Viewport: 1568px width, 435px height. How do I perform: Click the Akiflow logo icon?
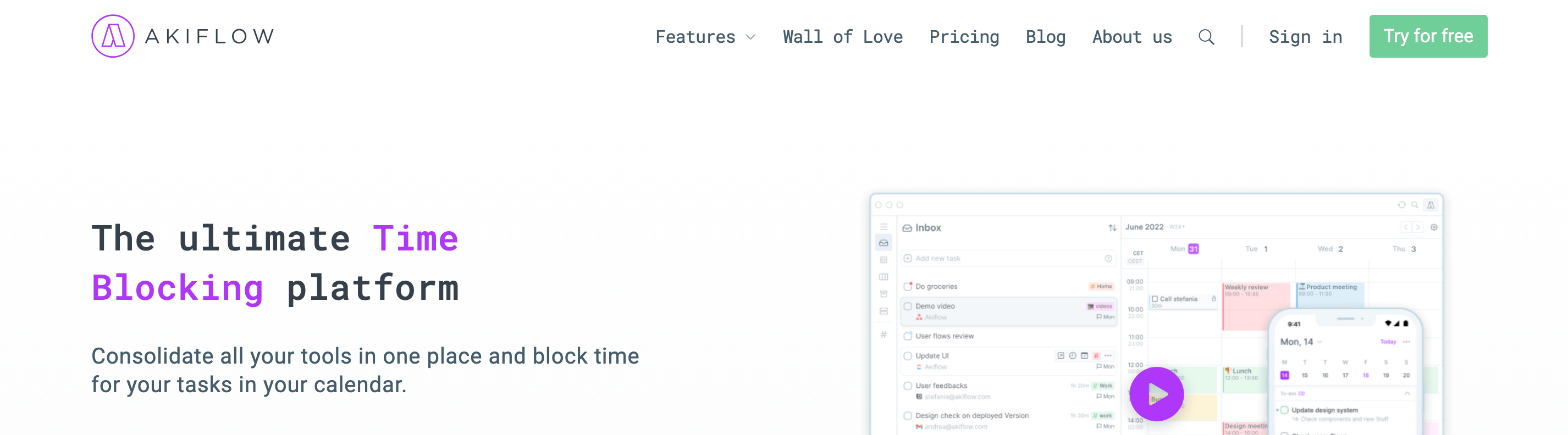click(x=113, y=36)
